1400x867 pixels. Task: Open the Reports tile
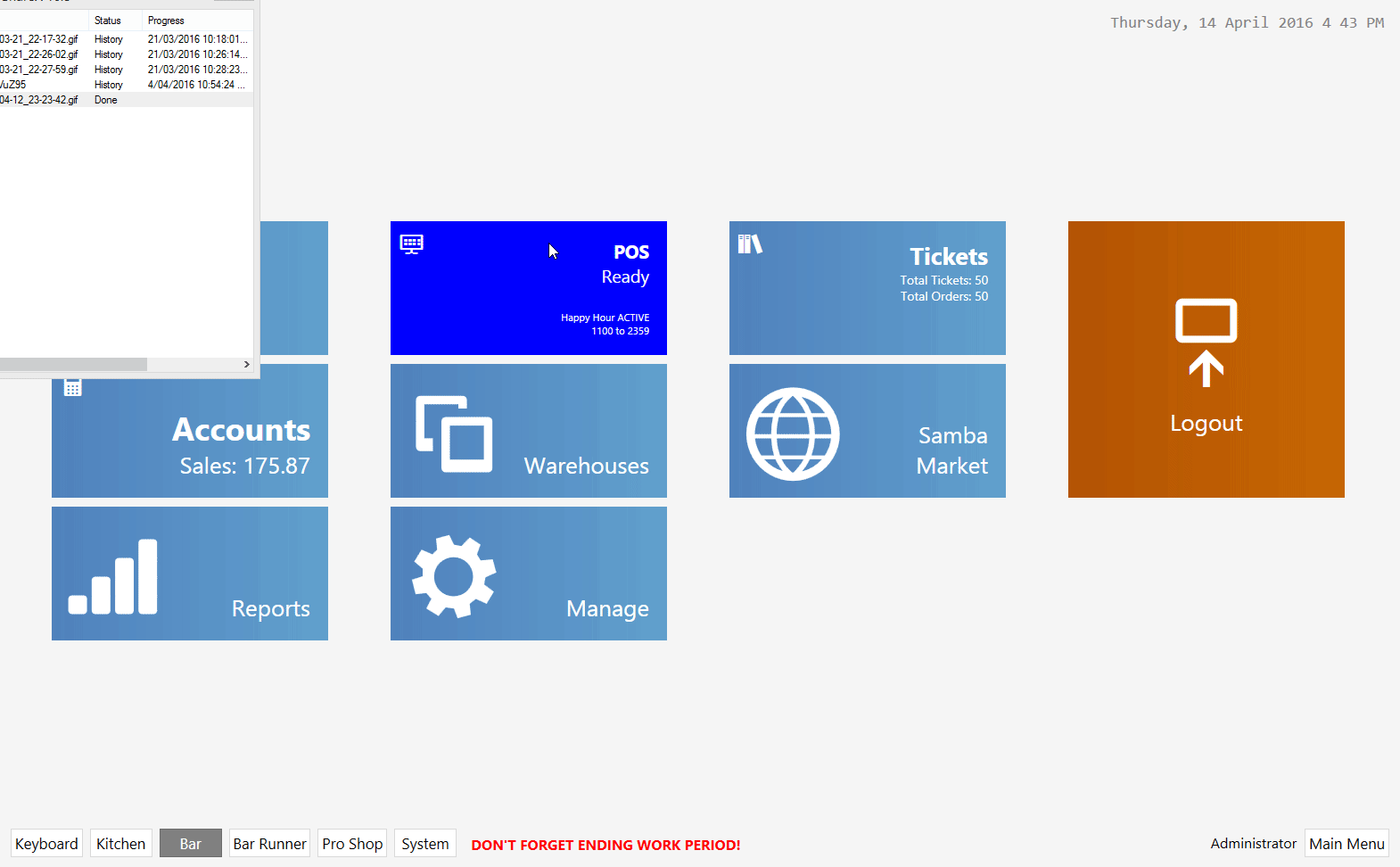pos(190,574)
